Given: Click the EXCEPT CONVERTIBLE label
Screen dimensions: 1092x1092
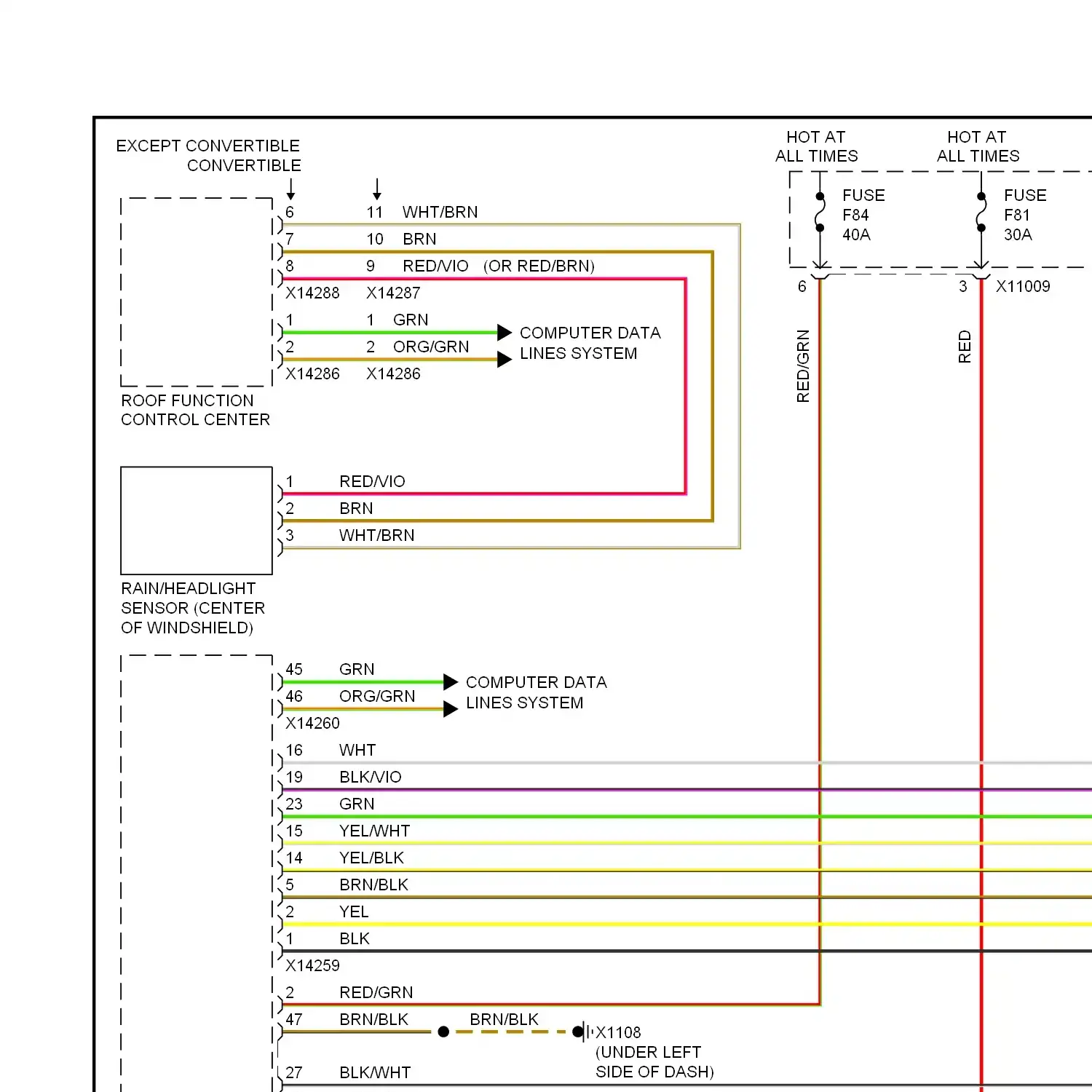Looking at the screenshot, I should pyautogui.click(x=208, y=146).
